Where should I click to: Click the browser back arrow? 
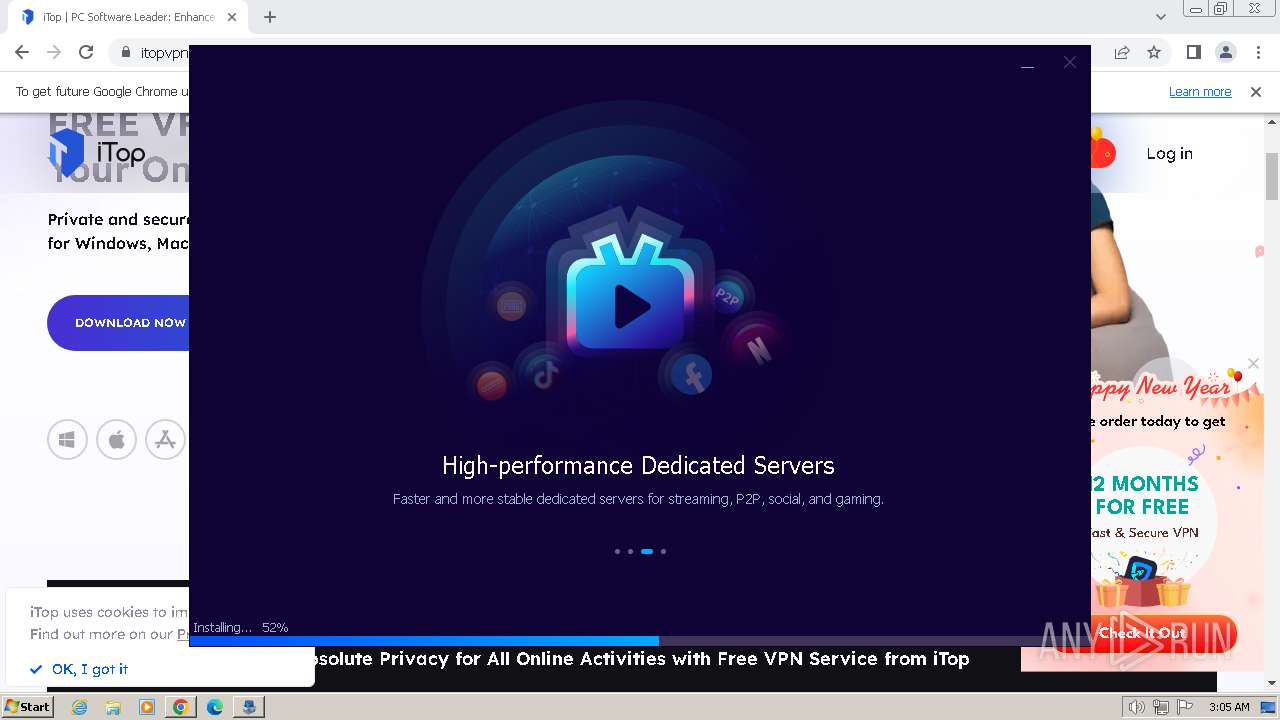pos(22,52)
